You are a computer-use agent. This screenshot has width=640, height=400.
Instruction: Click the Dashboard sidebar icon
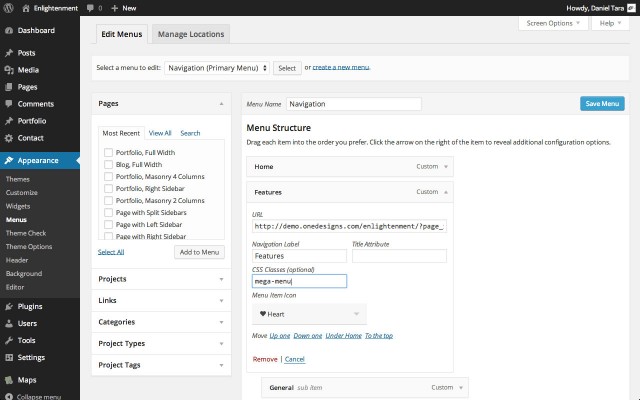tap(8, 31)
